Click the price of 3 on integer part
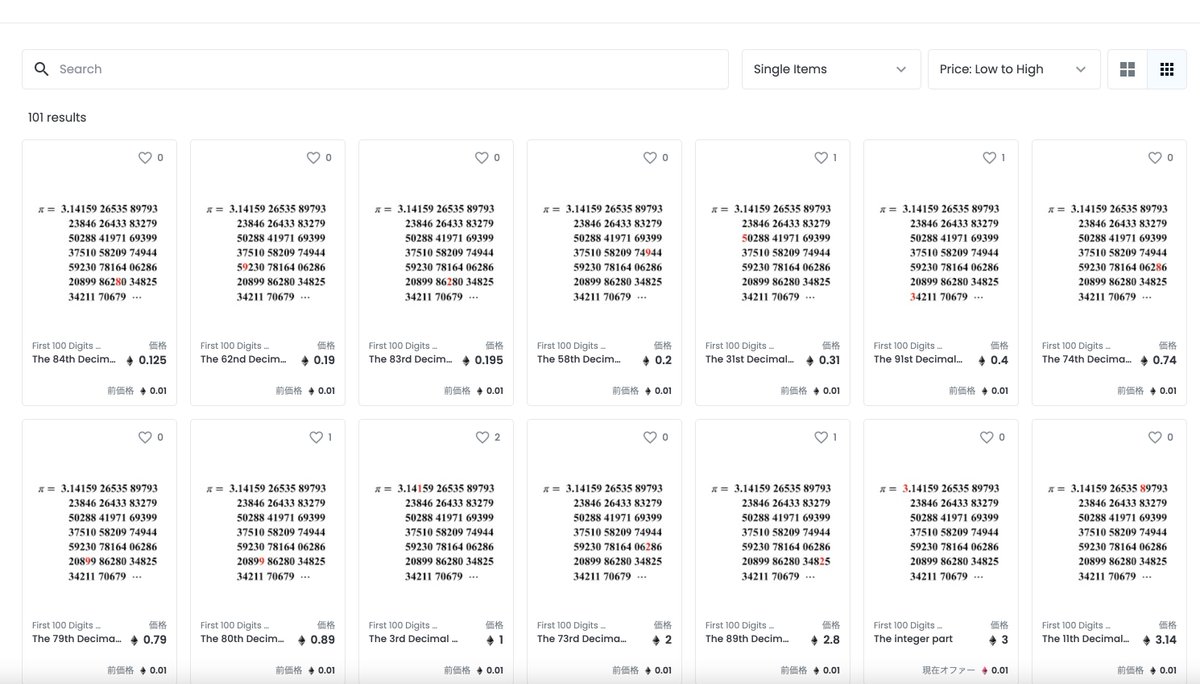Viewport: 1200px width, 684px height. point(1004,640)
